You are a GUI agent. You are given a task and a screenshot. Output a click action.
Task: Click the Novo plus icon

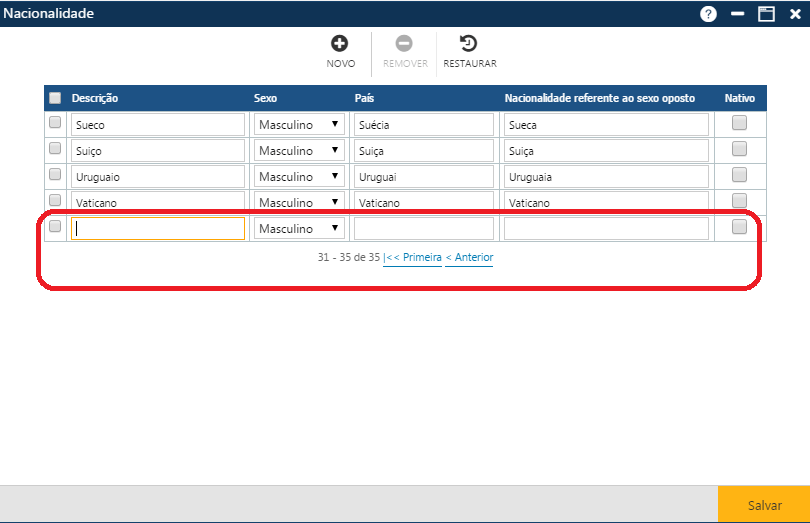(340, 43)
